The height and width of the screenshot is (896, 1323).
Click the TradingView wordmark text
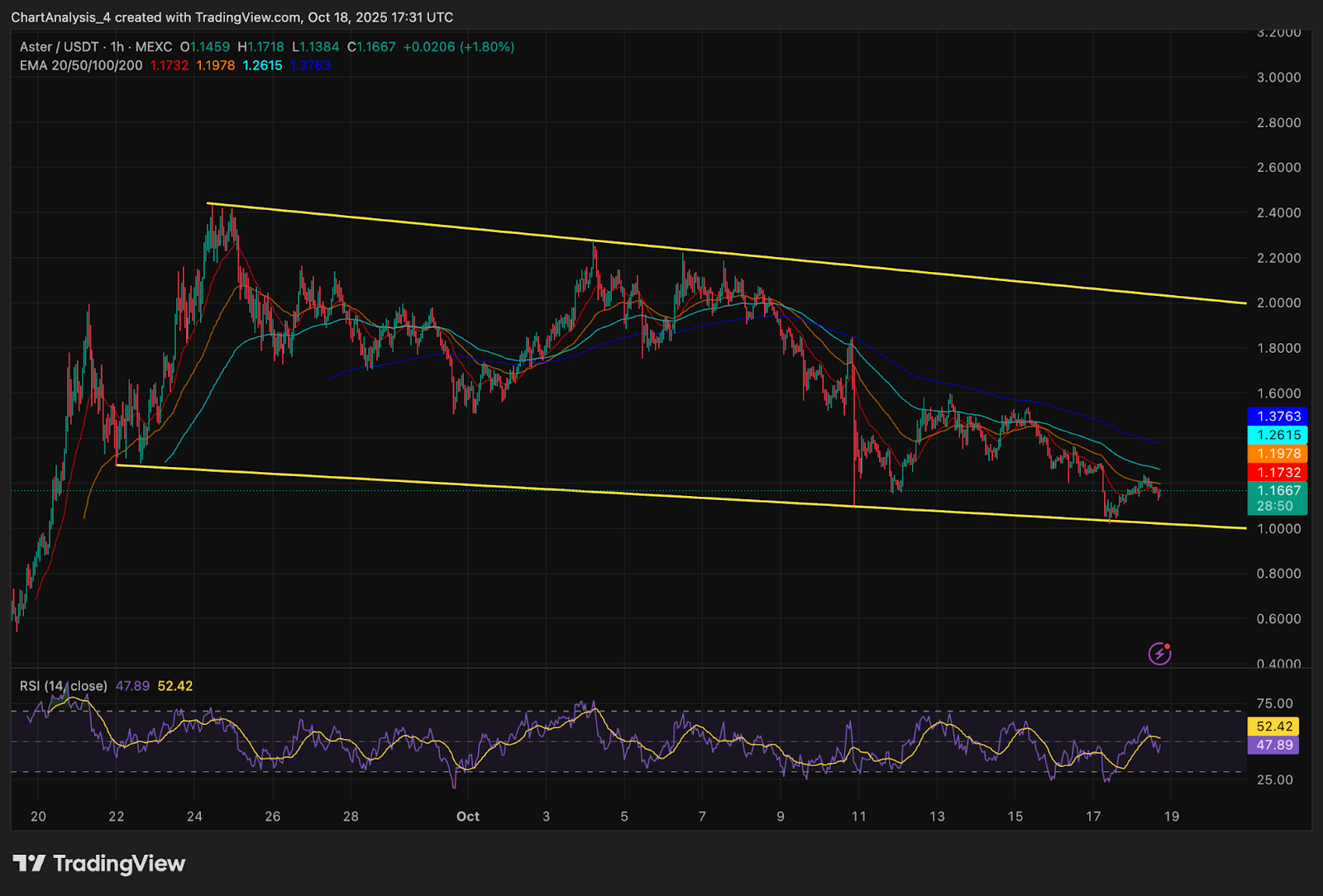click(x=119, y=864)
